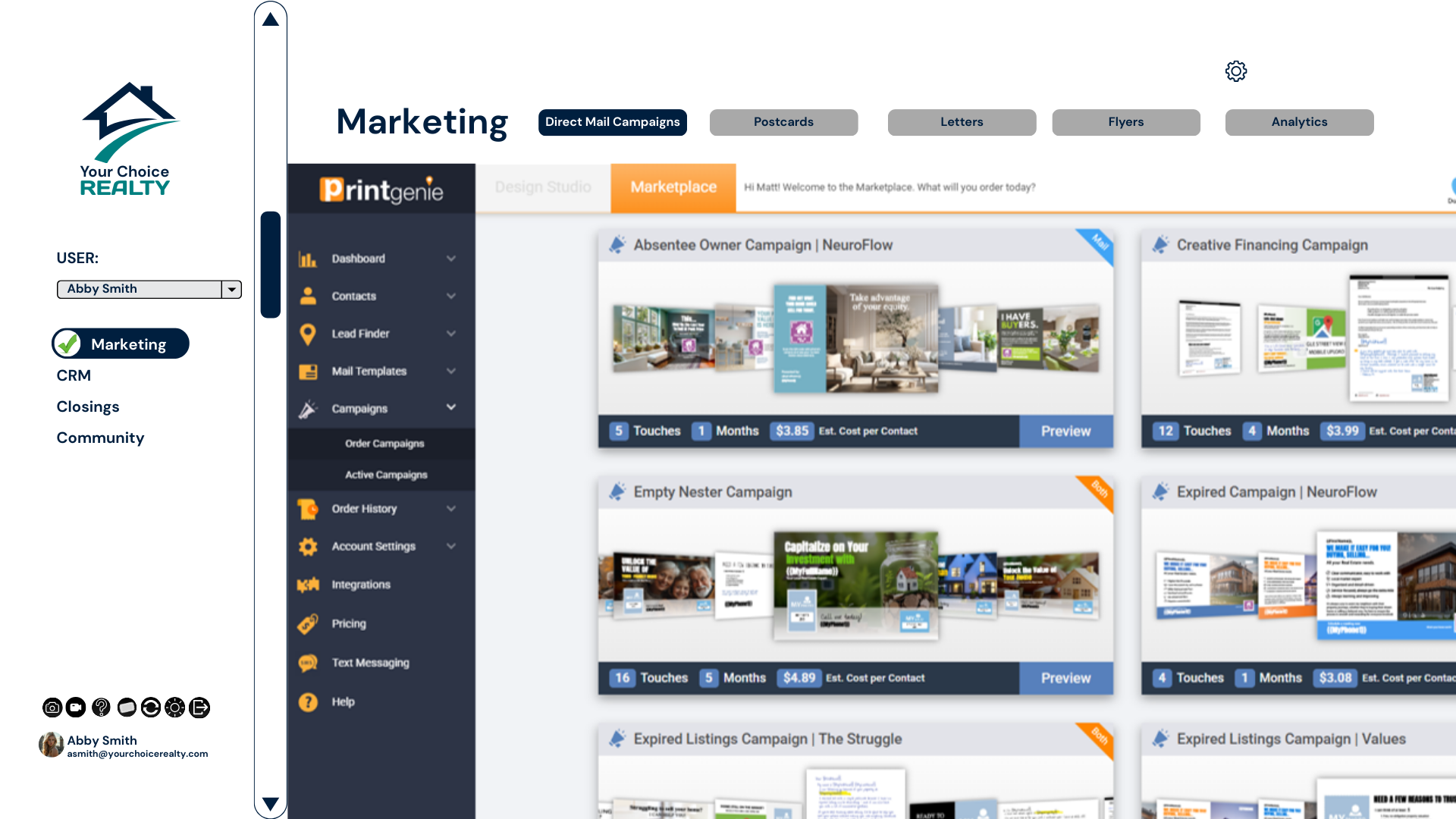Expand the Contacts menu chevron
Viewport: 1456px width, 819px height.
click(x=451, y=296)
